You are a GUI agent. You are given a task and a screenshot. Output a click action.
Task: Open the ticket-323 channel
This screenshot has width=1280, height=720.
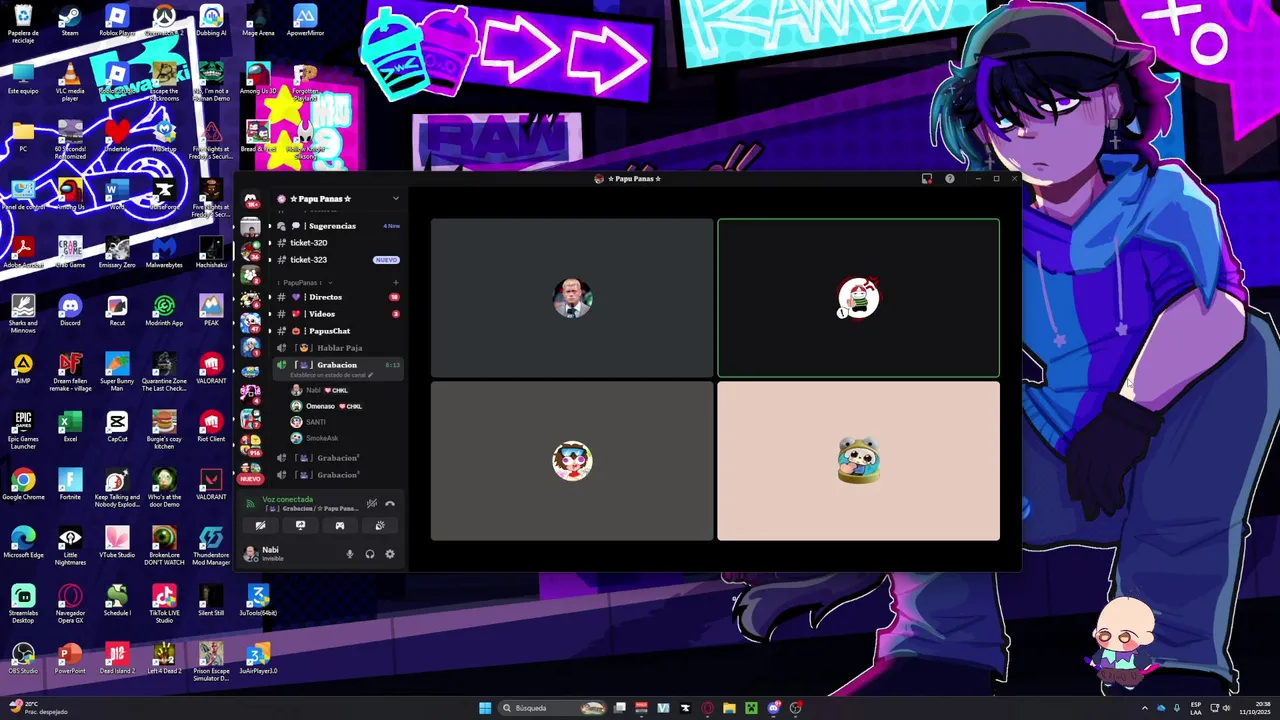pos(337,260)
